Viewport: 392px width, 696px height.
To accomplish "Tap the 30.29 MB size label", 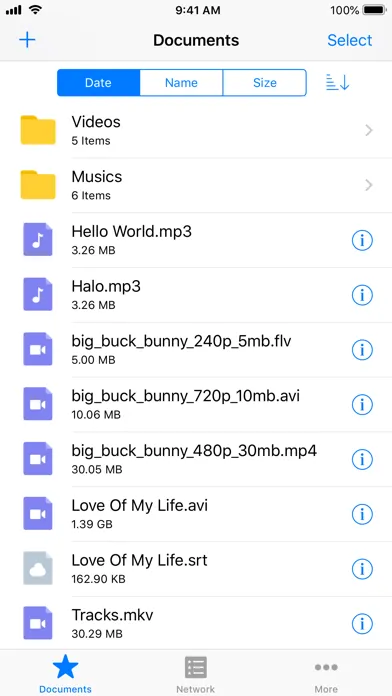I will point(96,634).
